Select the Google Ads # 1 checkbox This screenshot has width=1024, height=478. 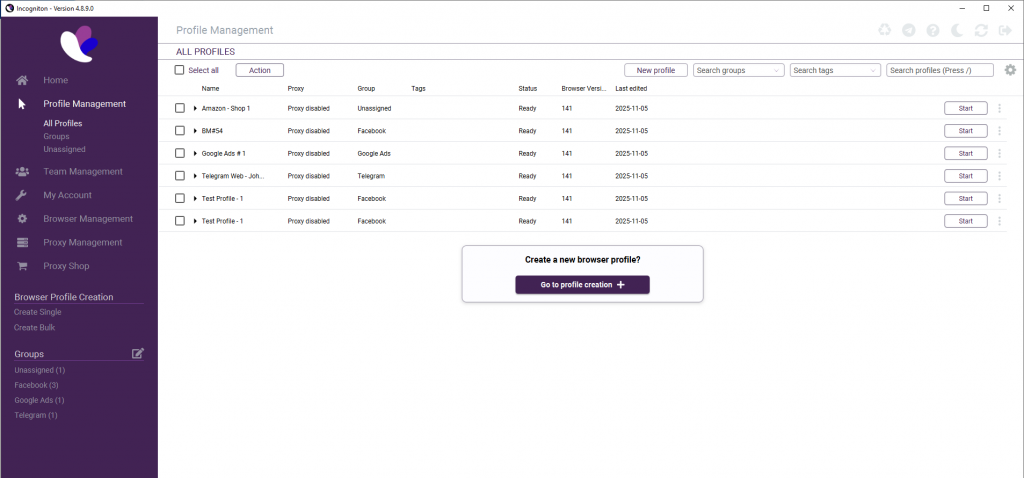pos(180,153)
